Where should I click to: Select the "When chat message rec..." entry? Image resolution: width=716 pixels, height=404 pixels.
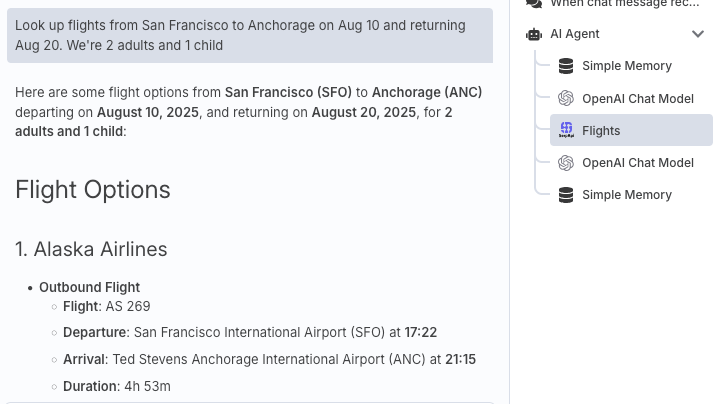coord(625,4)
